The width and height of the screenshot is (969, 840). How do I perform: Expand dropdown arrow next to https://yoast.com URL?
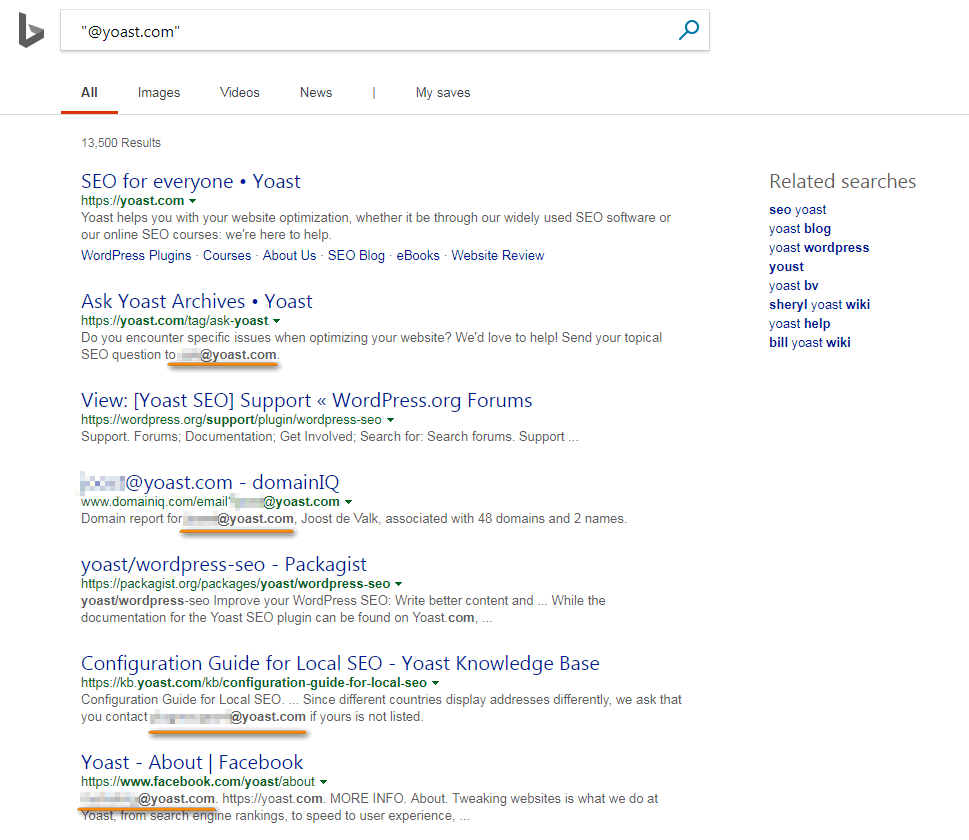tap(193, 201)
